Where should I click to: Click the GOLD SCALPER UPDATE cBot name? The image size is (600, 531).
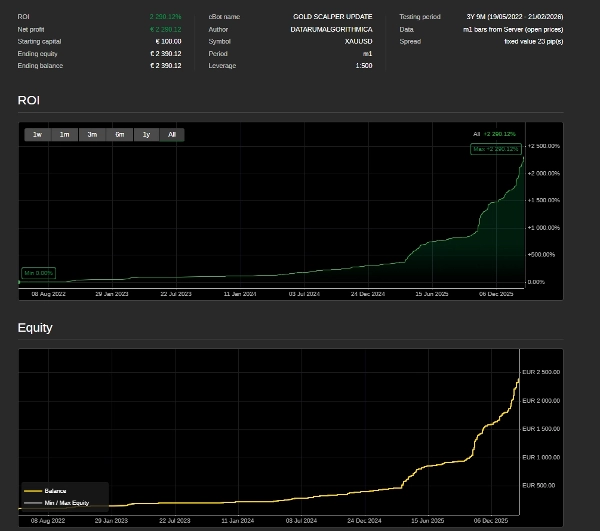[x=332, y=17]
